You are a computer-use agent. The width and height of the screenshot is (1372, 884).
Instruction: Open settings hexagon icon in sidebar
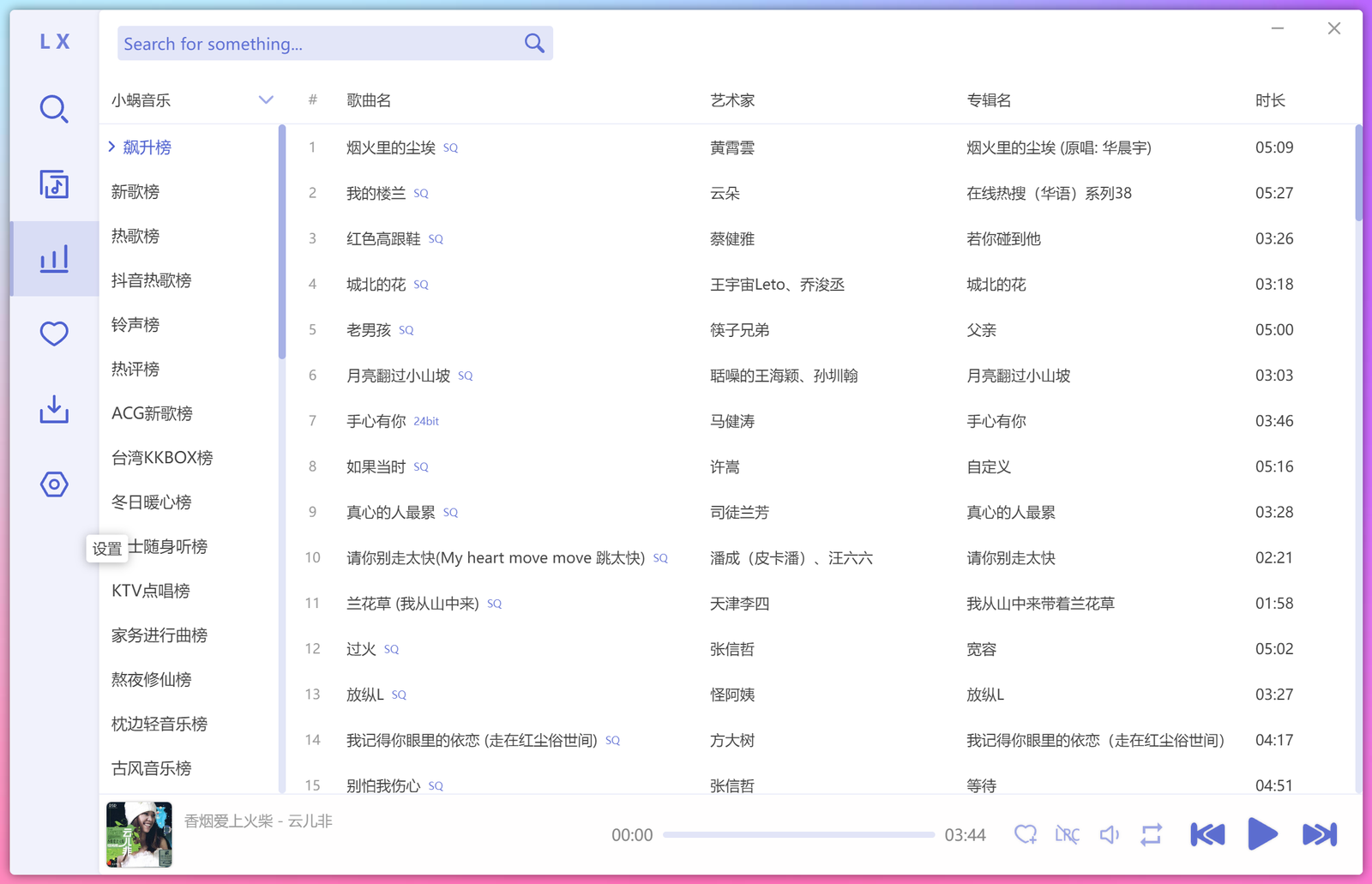[x=54, y=484]
